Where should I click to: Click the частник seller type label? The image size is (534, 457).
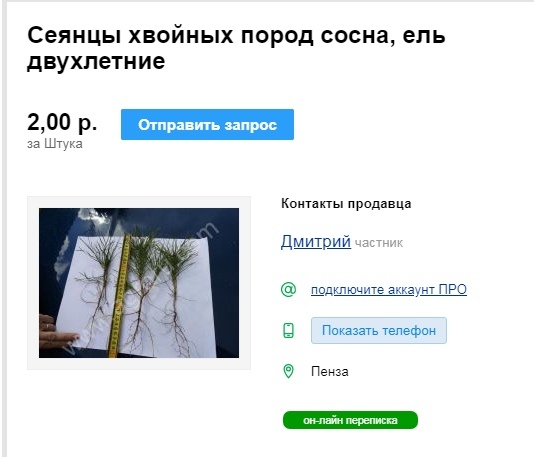pyautogui.click(x=379, y=243)
